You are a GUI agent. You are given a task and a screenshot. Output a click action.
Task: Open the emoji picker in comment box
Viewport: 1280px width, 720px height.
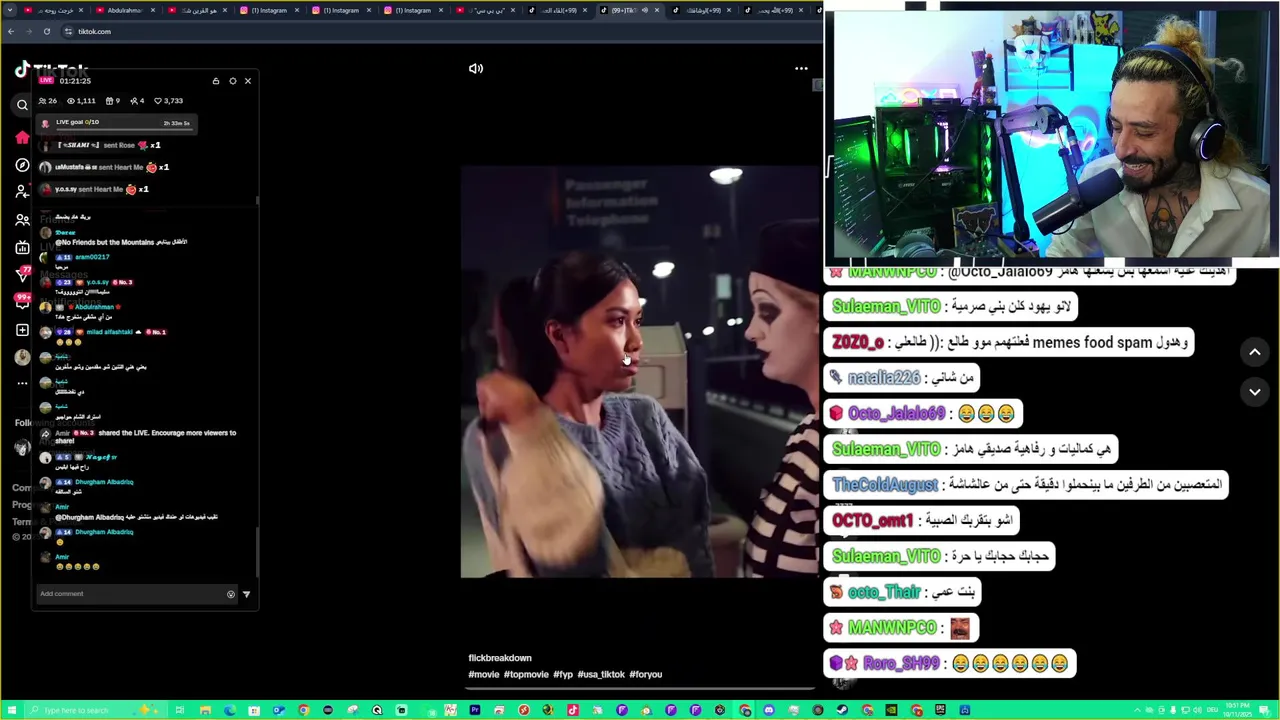[x=231, y=594]
